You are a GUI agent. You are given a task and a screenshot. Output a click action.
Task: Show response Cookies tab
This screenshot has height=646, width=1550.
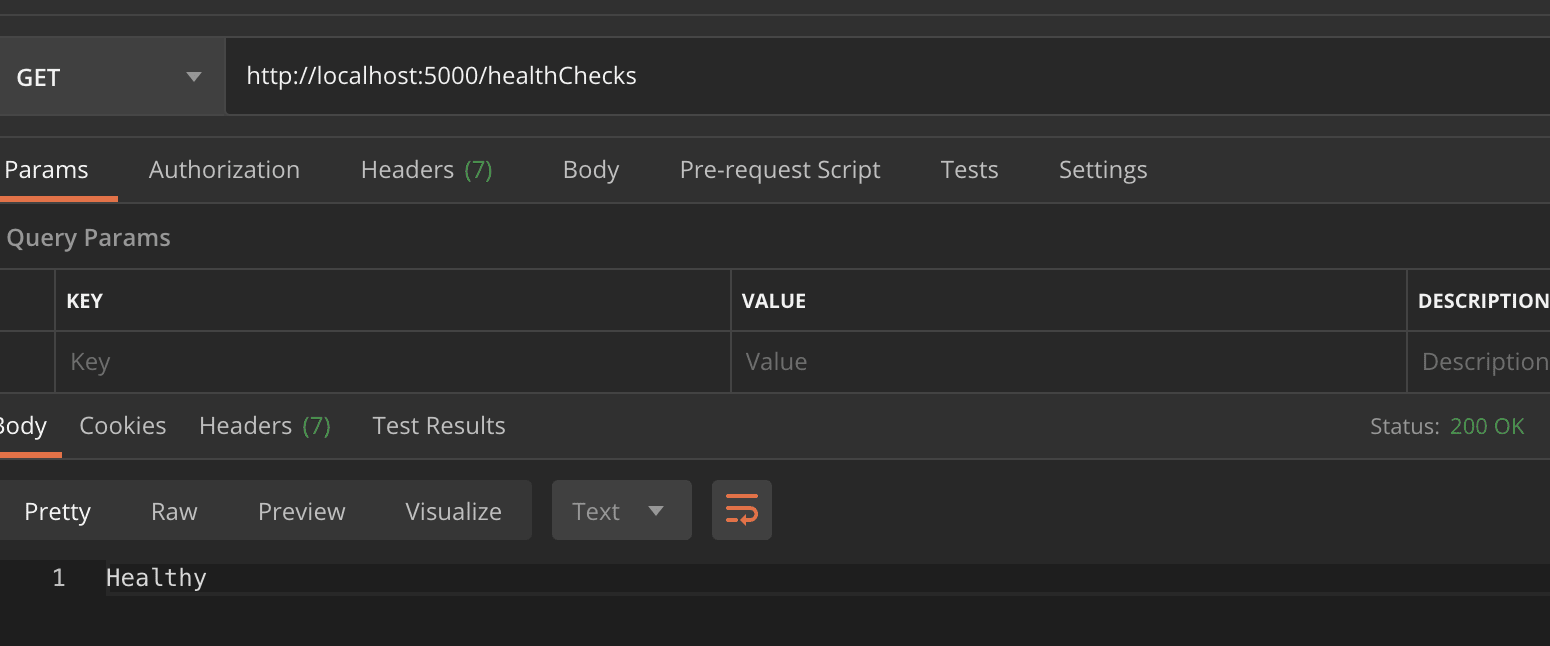click(x=122, y=426)
